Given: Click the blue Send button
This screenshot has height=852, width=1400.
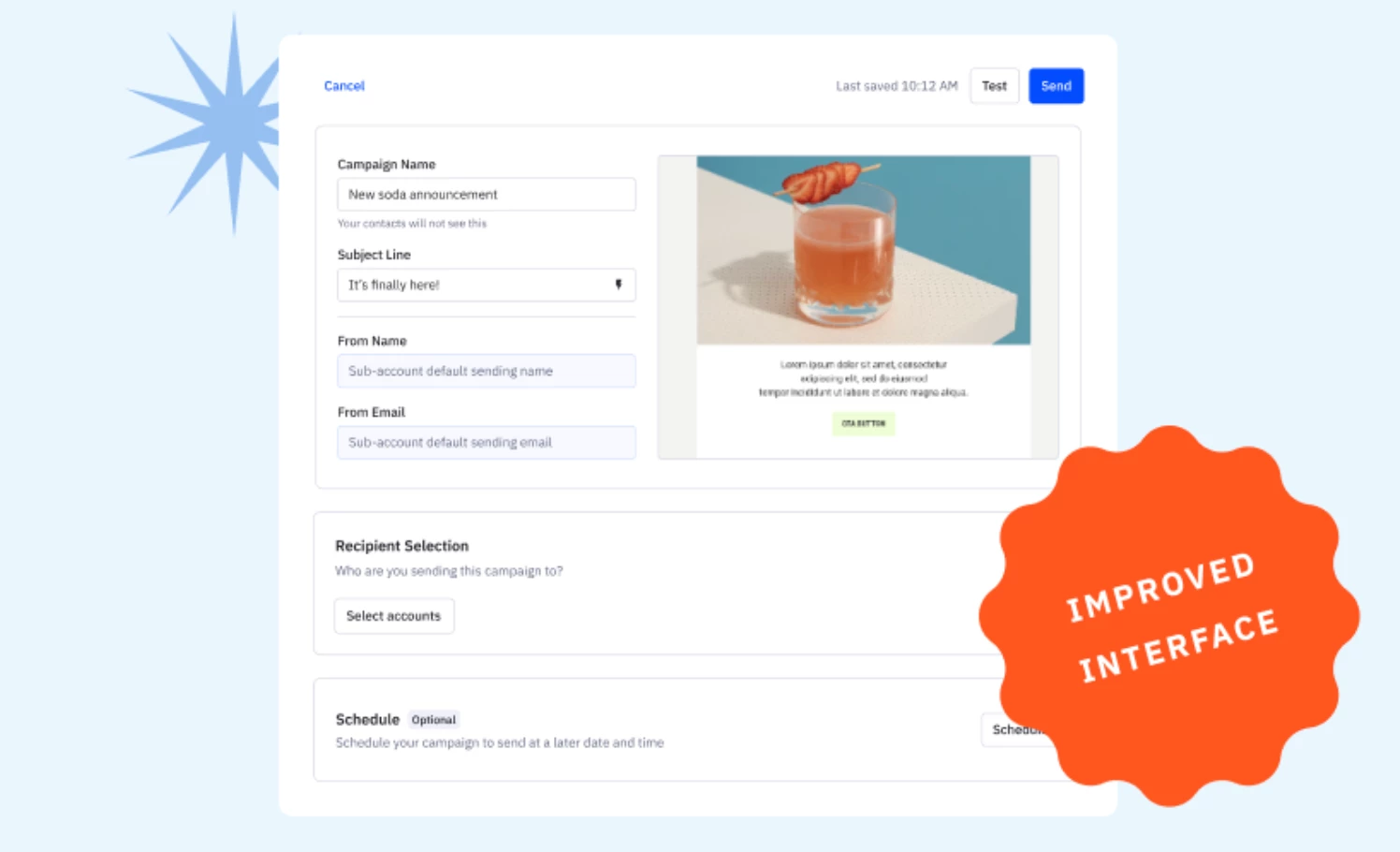Looking at the screenshot, I should (1056, 86).
